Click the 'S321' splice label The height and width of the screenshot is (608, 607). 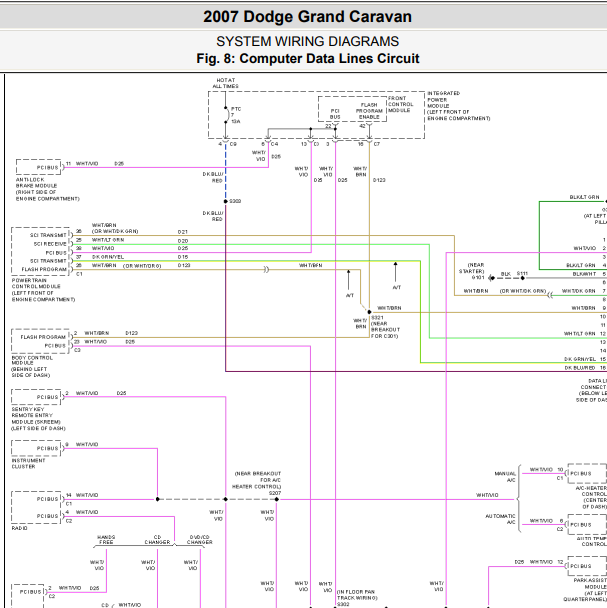pos(377,318)
